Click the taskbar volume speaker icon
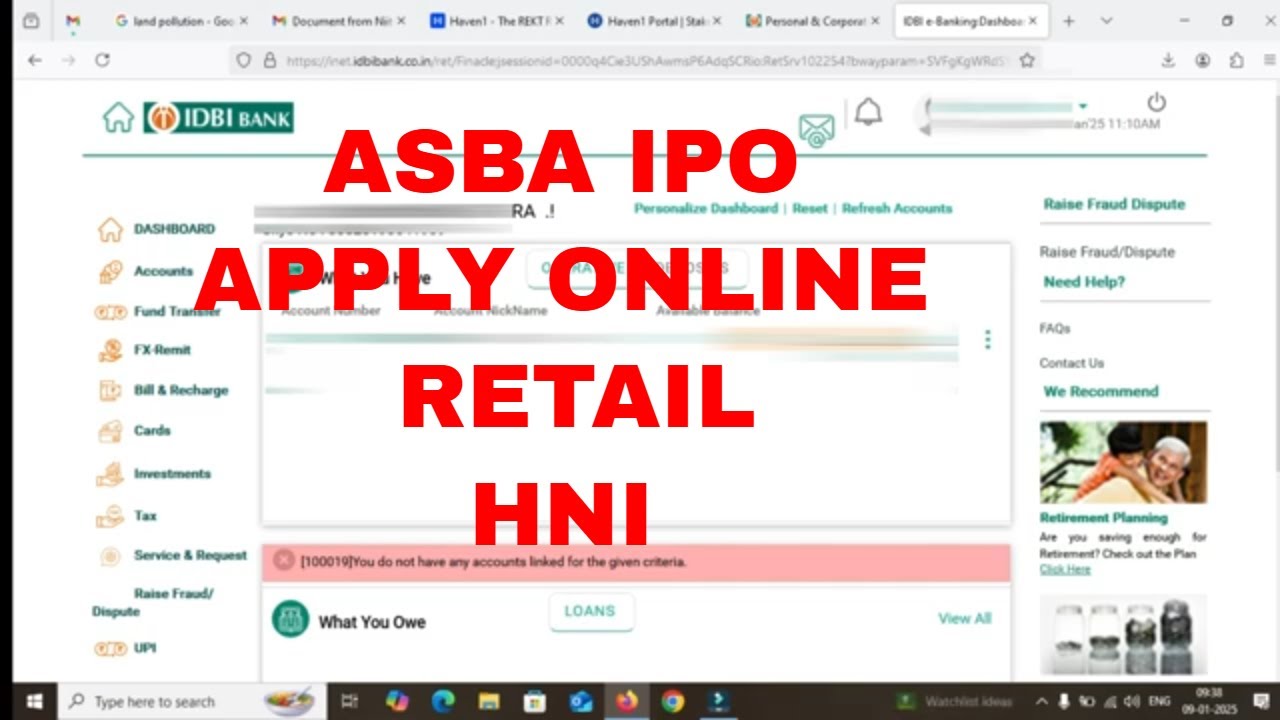1280x720 pixels. click(1131, 701)
